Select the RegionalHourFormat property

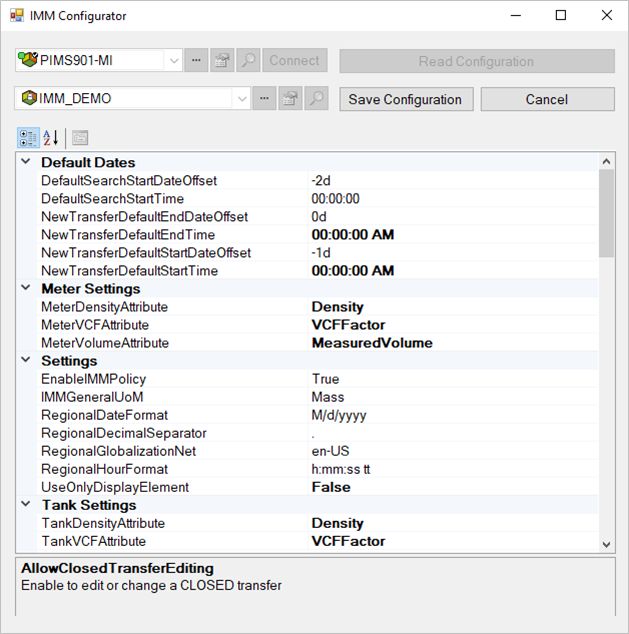tap(104, 469)
